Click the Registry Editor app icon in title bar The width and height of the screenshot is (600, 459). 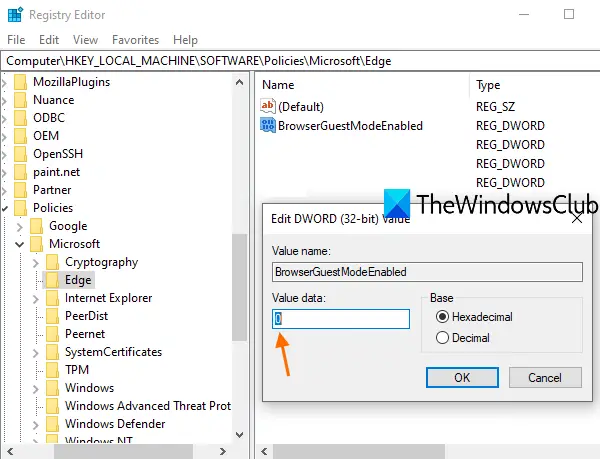[15, 15]
